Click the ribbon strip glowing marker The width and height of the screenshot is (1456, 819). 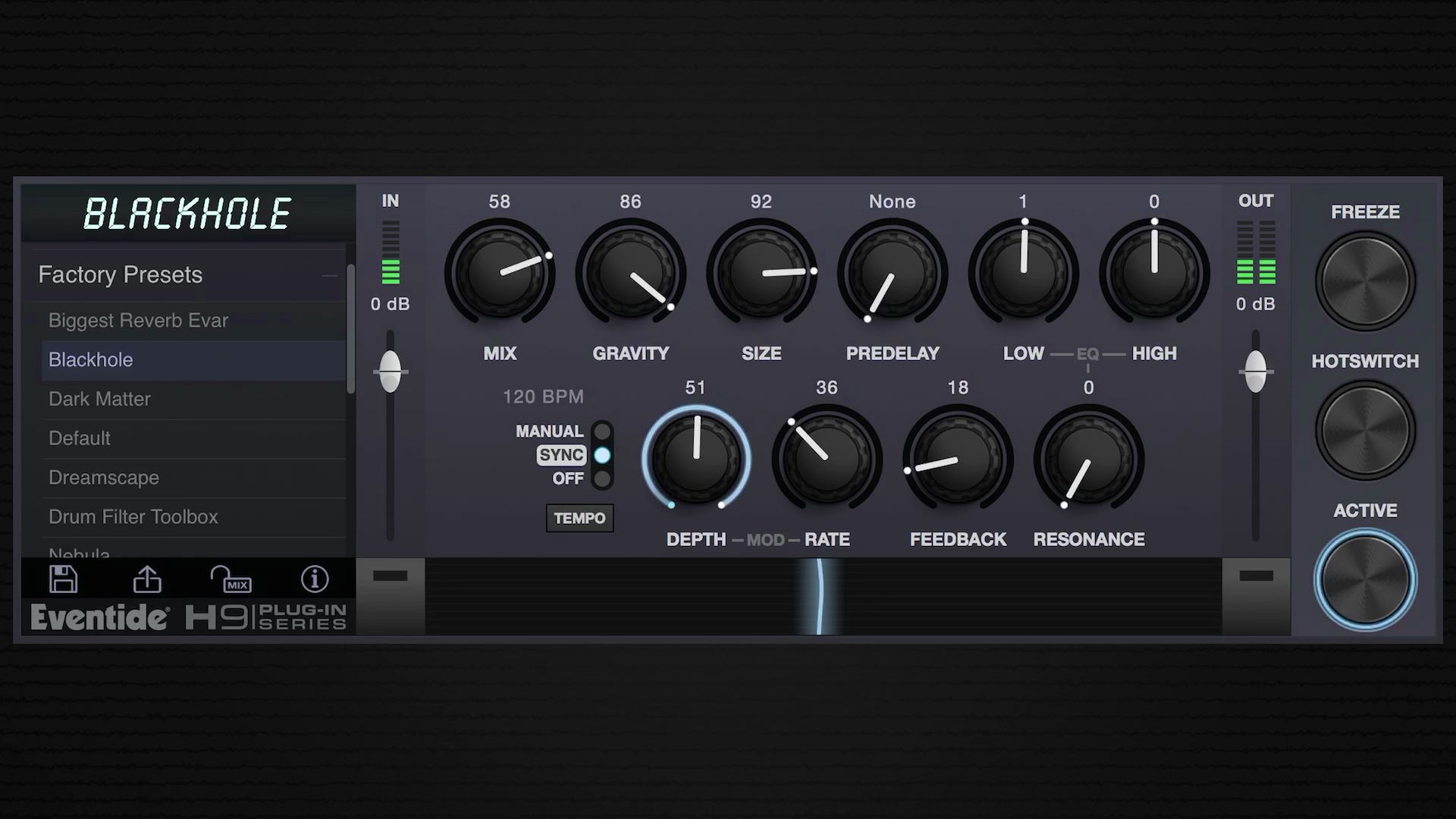pyautogui.click(x=819, y=597)
